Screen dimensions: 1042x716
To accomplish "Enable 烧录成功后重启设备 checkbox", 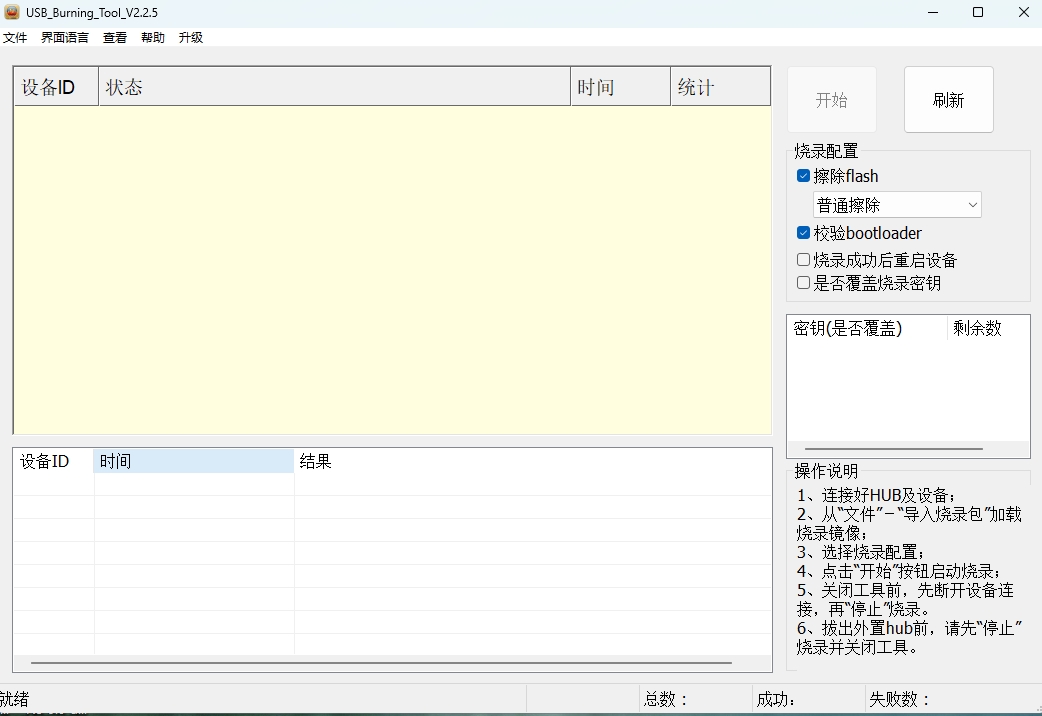I will 803,260.
